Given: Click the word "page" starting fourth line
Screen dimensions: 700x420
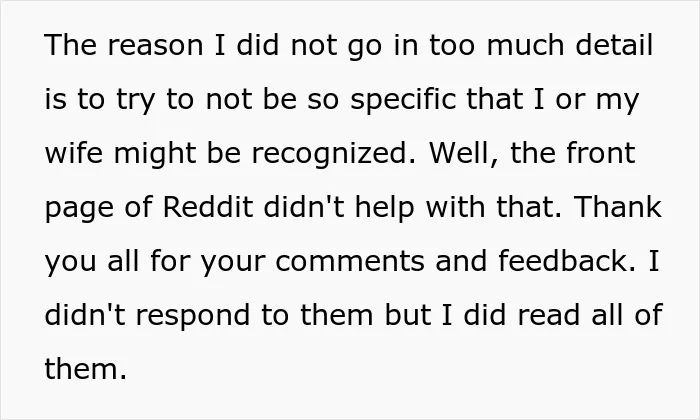Looking at the screenshot, I should tap(79, 209).
